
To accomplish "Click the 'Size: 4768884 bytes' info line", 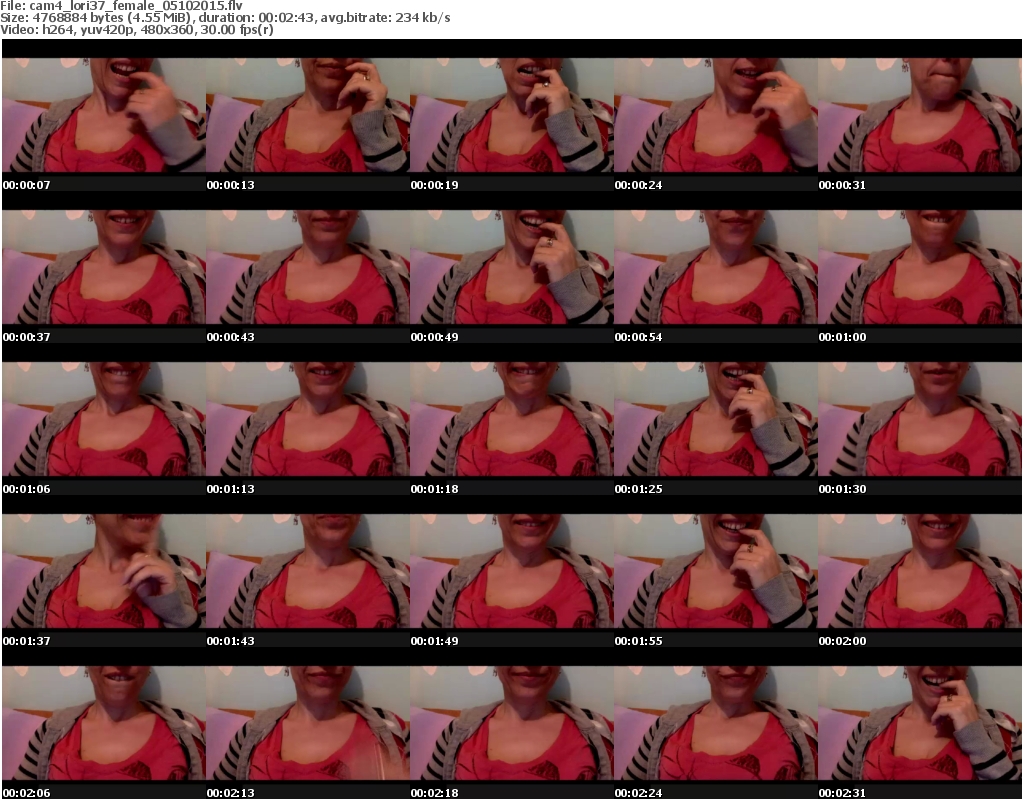I will pos(225,18).
